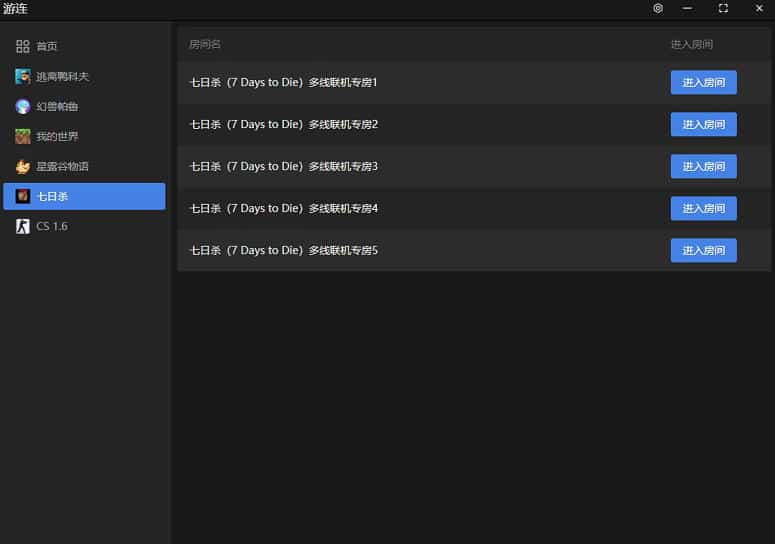The image size is (775, 544).
Task: Click 进入房间 button for 多线联机专房1
Action: [703, 83]
